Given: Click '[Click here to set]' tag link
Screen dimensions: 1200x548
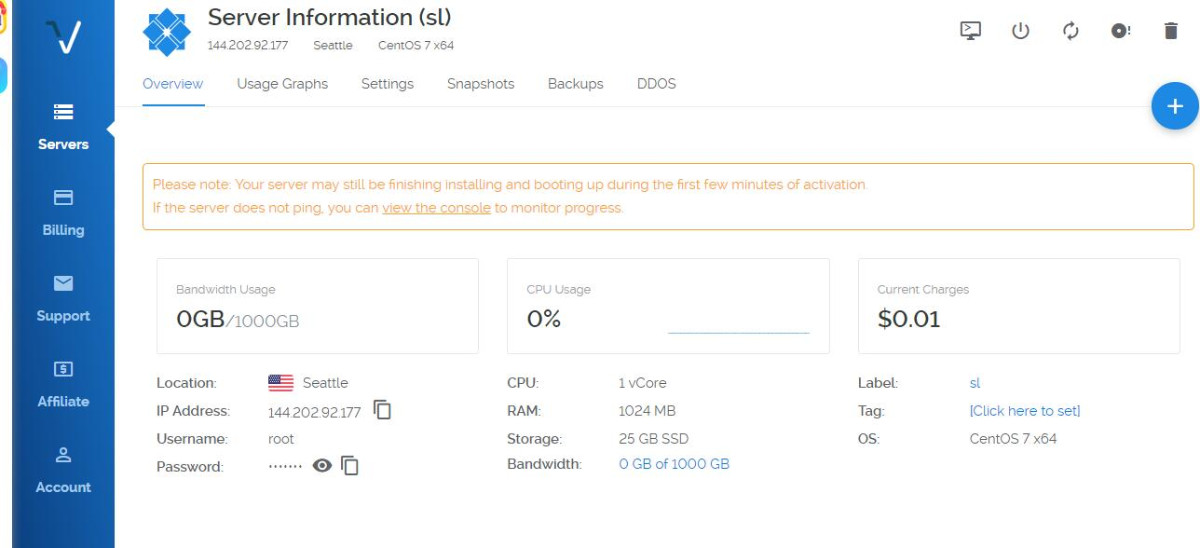Looking at the screenshot, I should click(1024, 411).
